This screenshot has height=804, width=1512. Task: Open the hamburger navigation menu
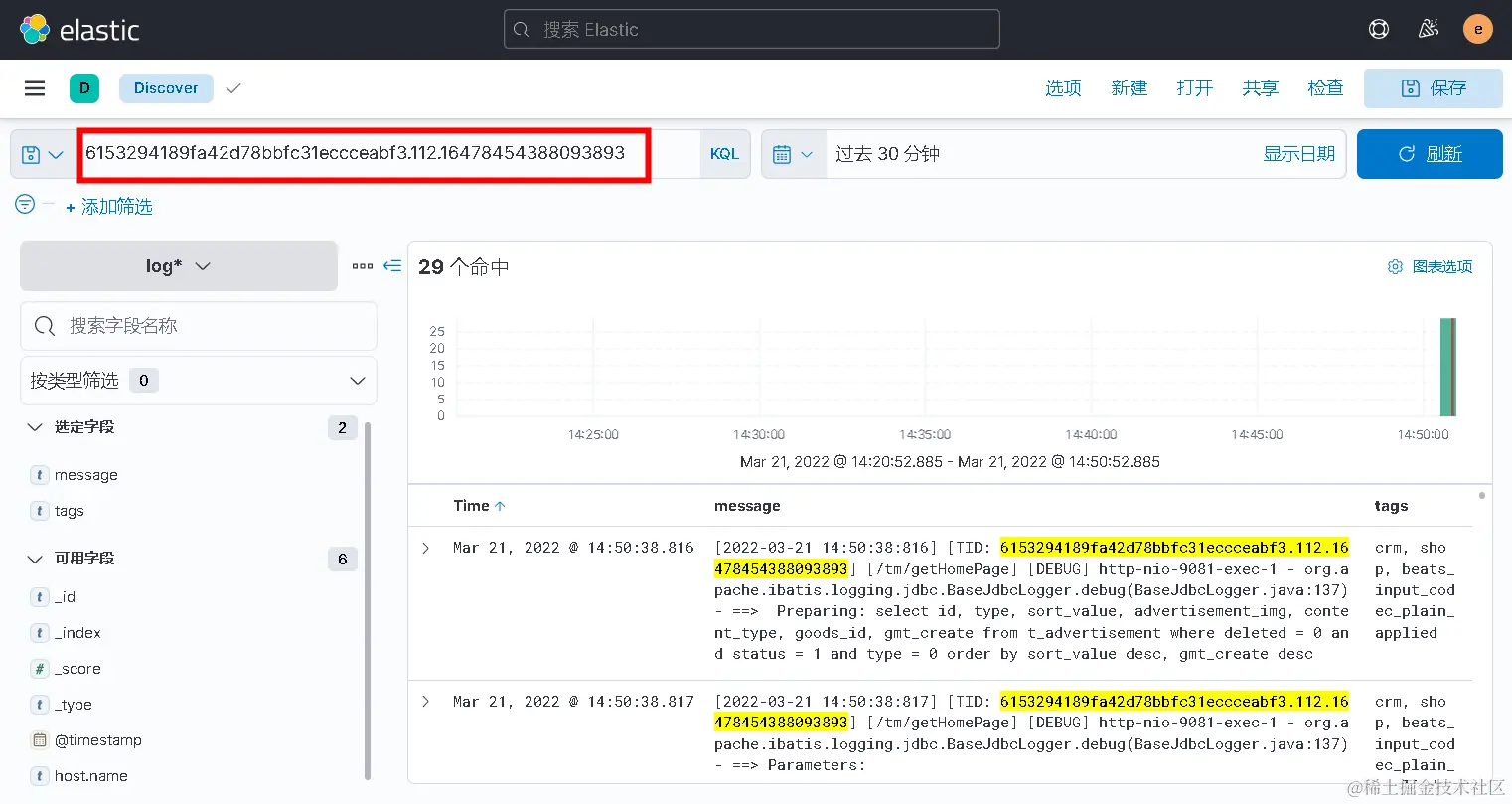[x=35, y=88]
